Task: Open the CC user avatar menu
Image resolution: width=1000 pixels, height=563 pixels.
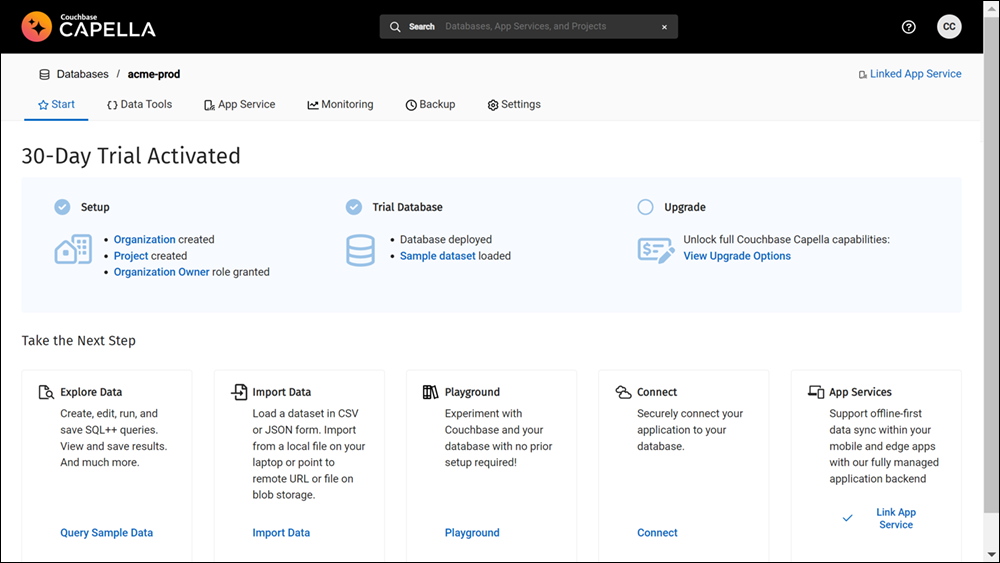Action: tap(949, 27)
